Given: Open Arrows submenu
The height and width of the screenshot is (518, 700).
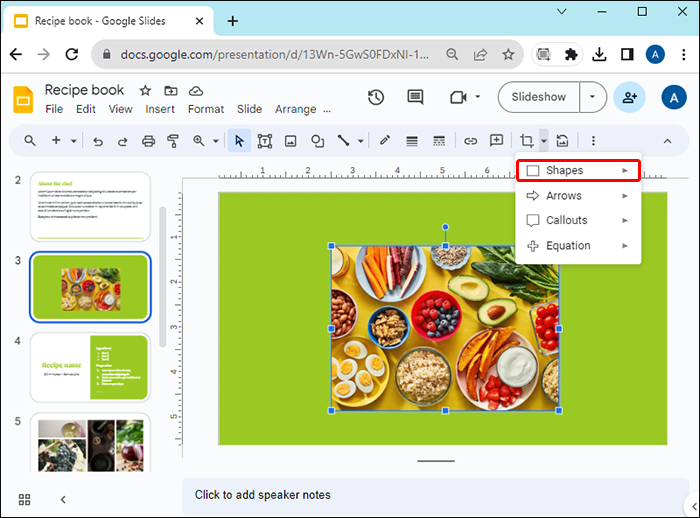Looking at the screenshot, I should point(578,196).
